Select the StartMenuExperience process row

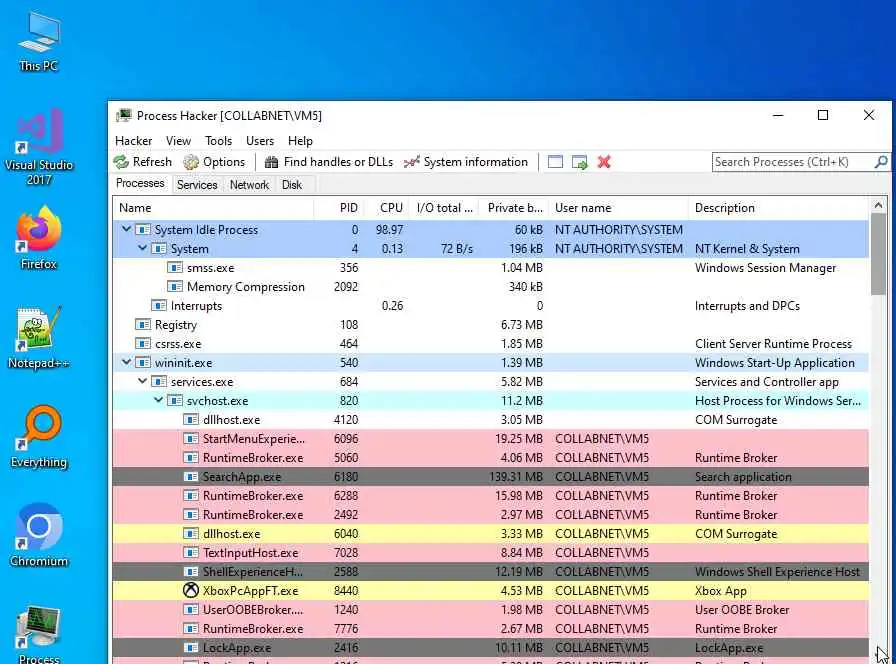(491, 438)
